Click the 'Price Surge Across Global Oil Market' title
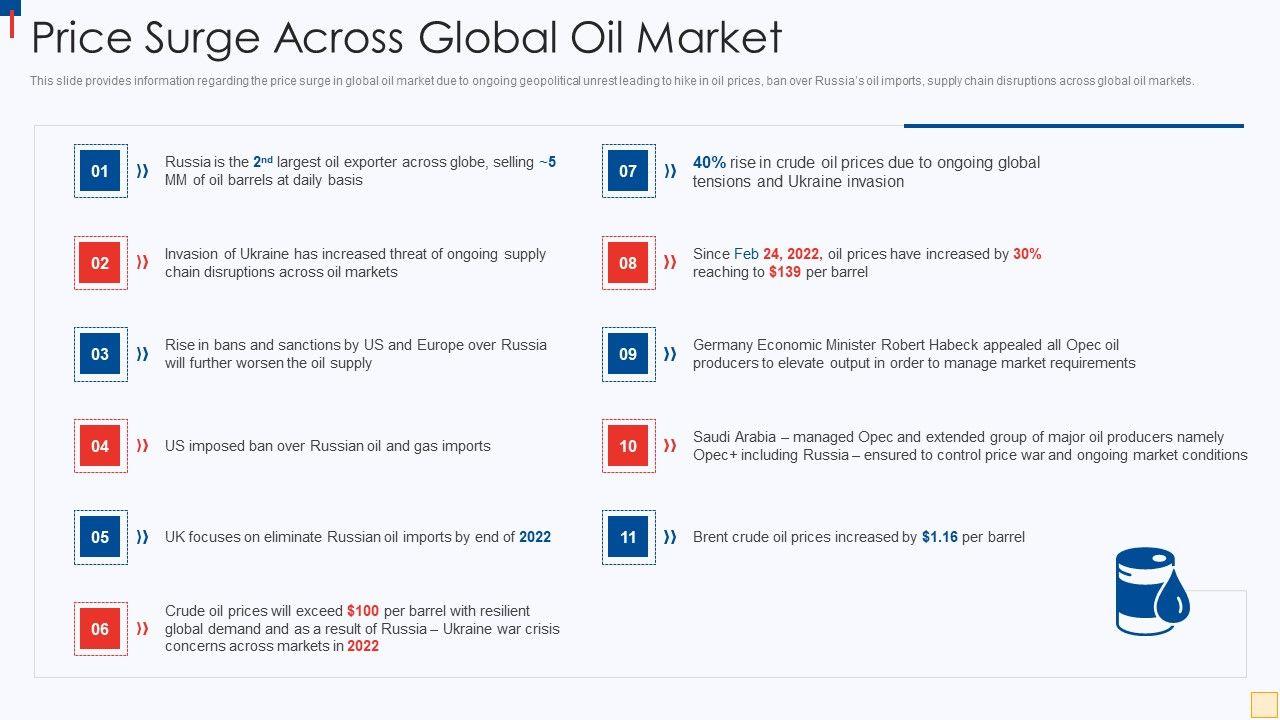The width and height of the screenshot is (1280, 720). tap(406, 38)
